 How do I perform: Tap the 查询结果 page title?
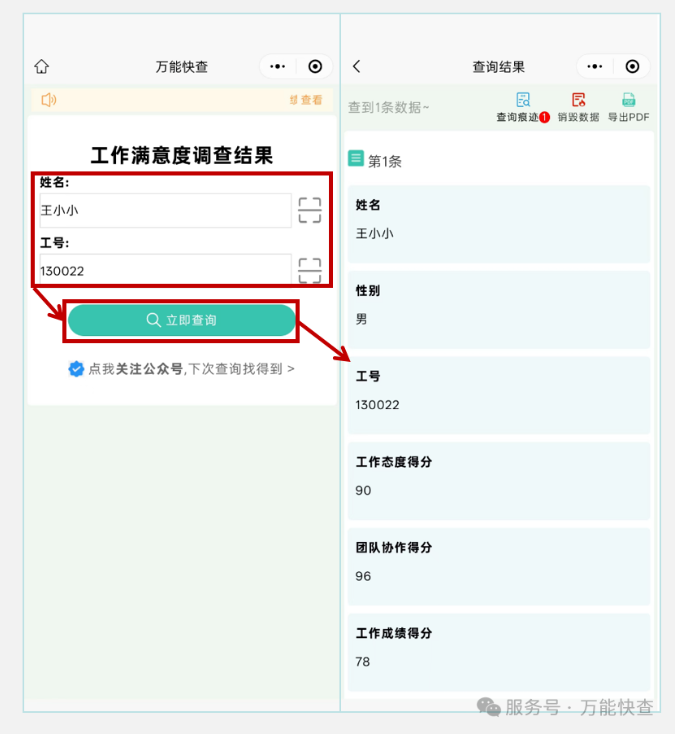coord(498,67)
